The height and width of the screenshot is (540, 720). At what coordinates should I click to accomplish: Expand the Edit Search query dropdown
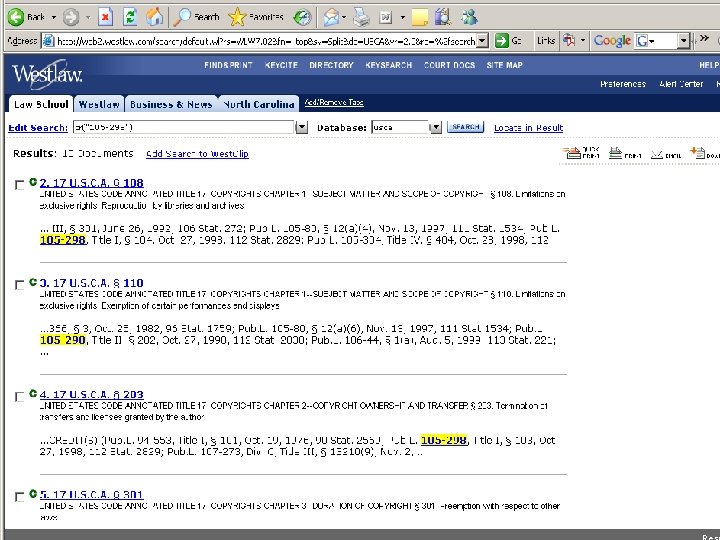(x=301, y=127)
